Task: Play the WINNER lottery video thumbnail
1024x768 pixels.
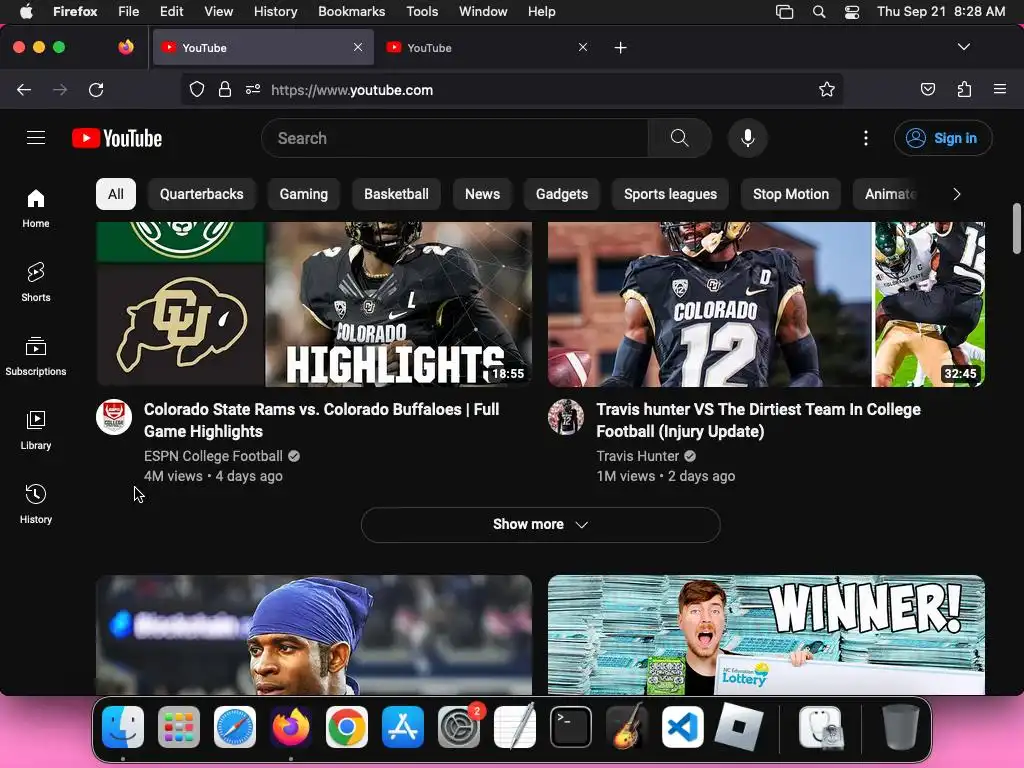Action: pyautogui.click(x=766, y=635)
